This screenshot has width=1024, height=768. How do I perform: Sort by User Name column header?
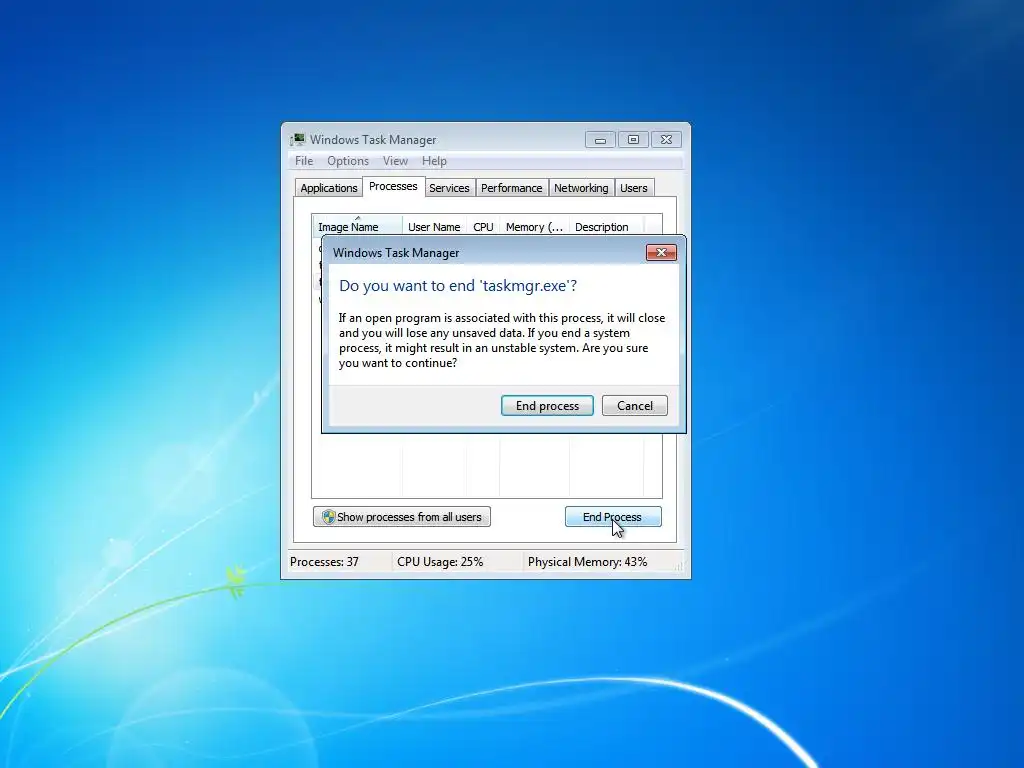[x=434, y=227]
